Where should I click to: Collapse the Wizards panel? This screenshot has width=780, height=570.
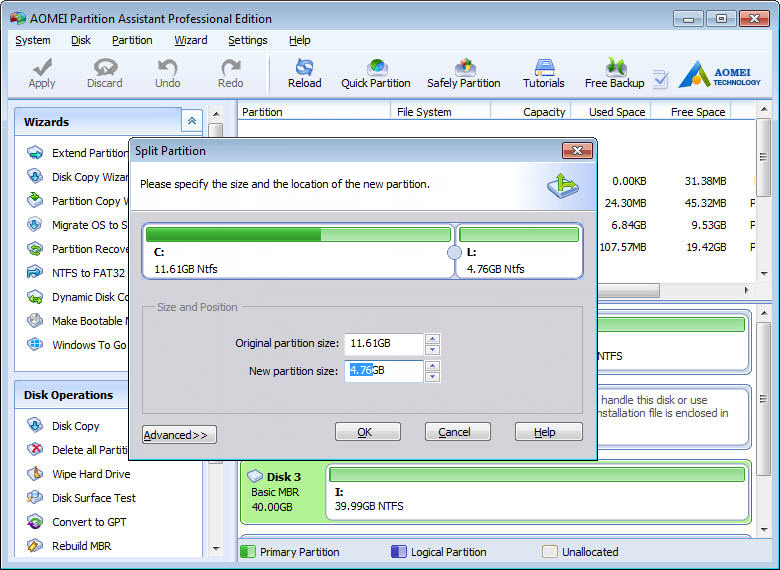tap(192, 120)
